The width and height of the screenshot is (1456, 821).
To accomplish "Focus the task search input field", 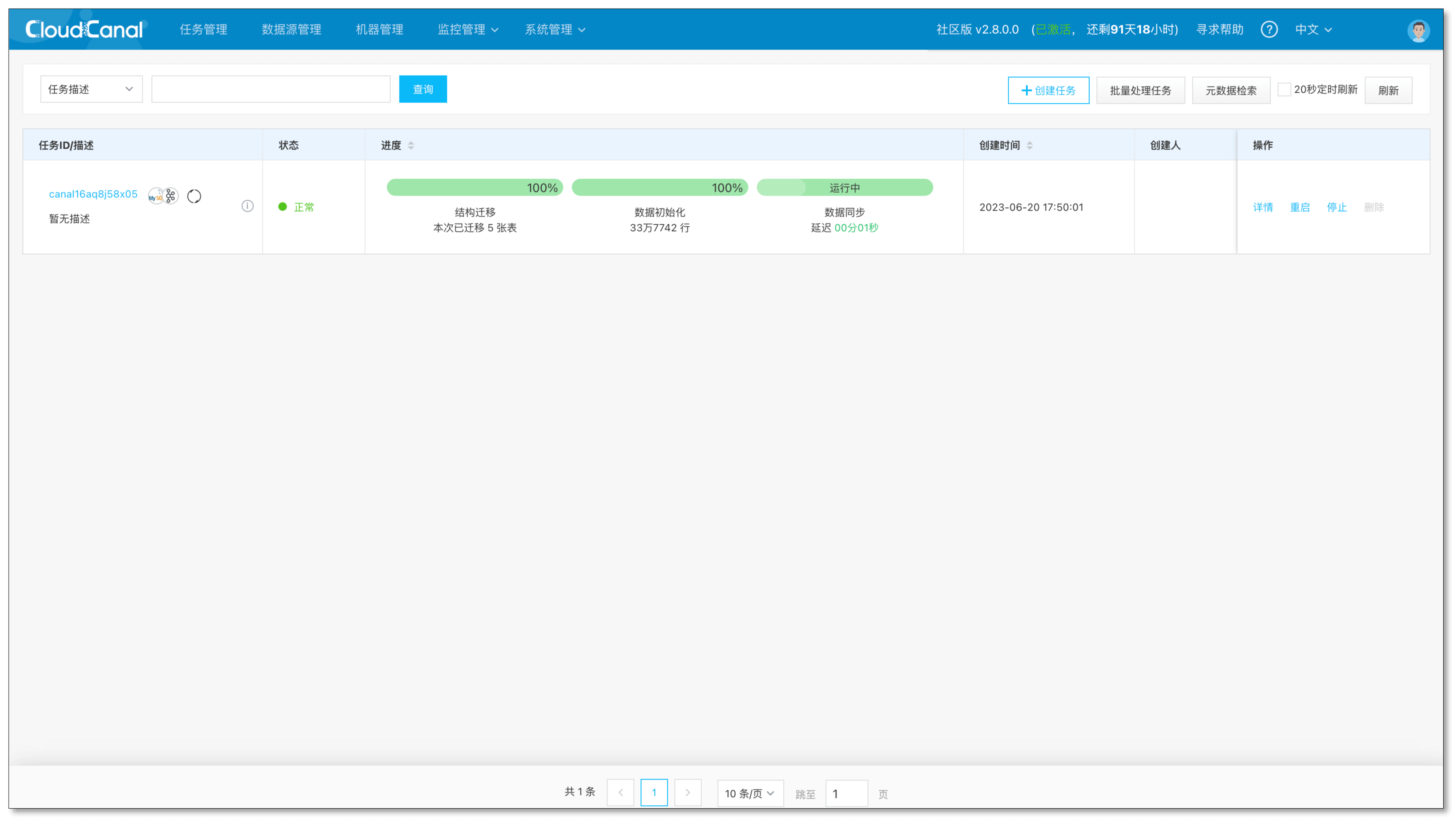I will [x=271, y=89].
